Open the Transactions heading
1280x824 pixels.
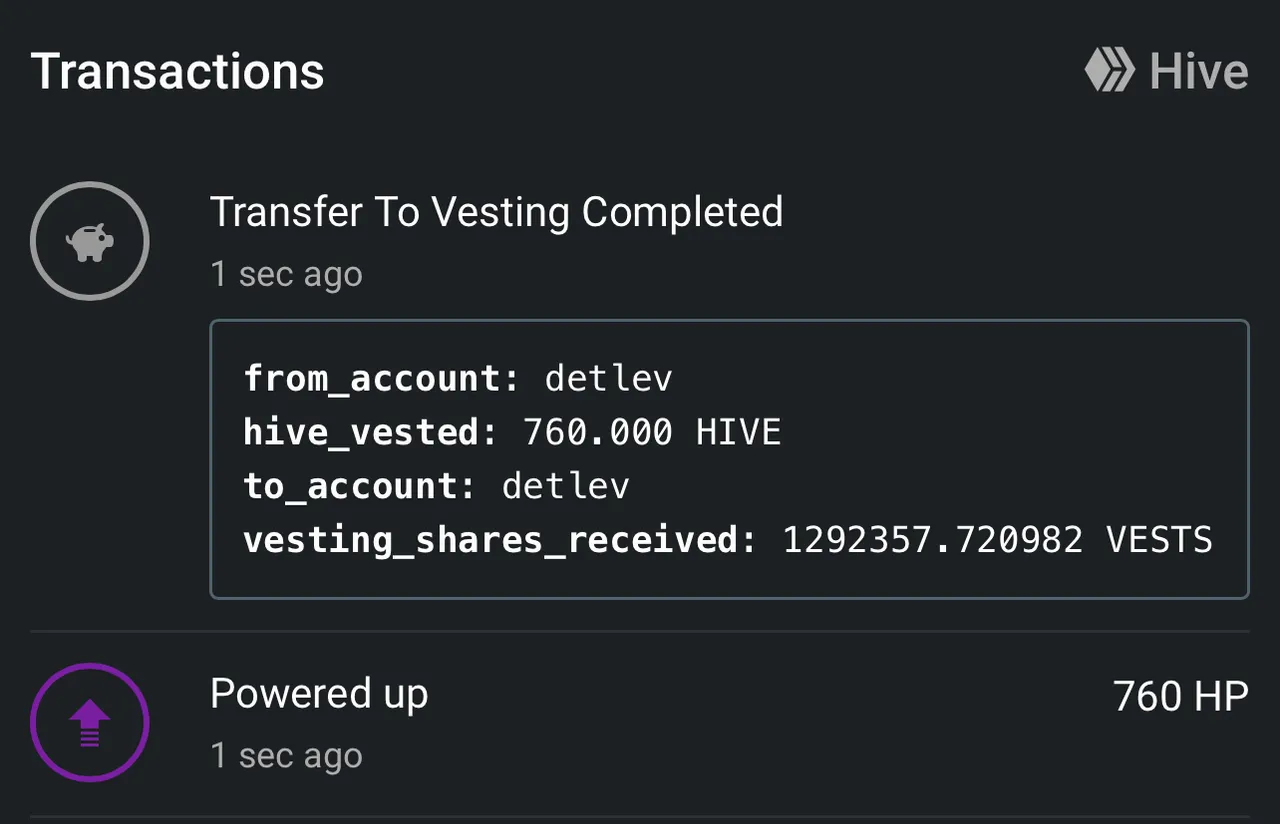178,71
